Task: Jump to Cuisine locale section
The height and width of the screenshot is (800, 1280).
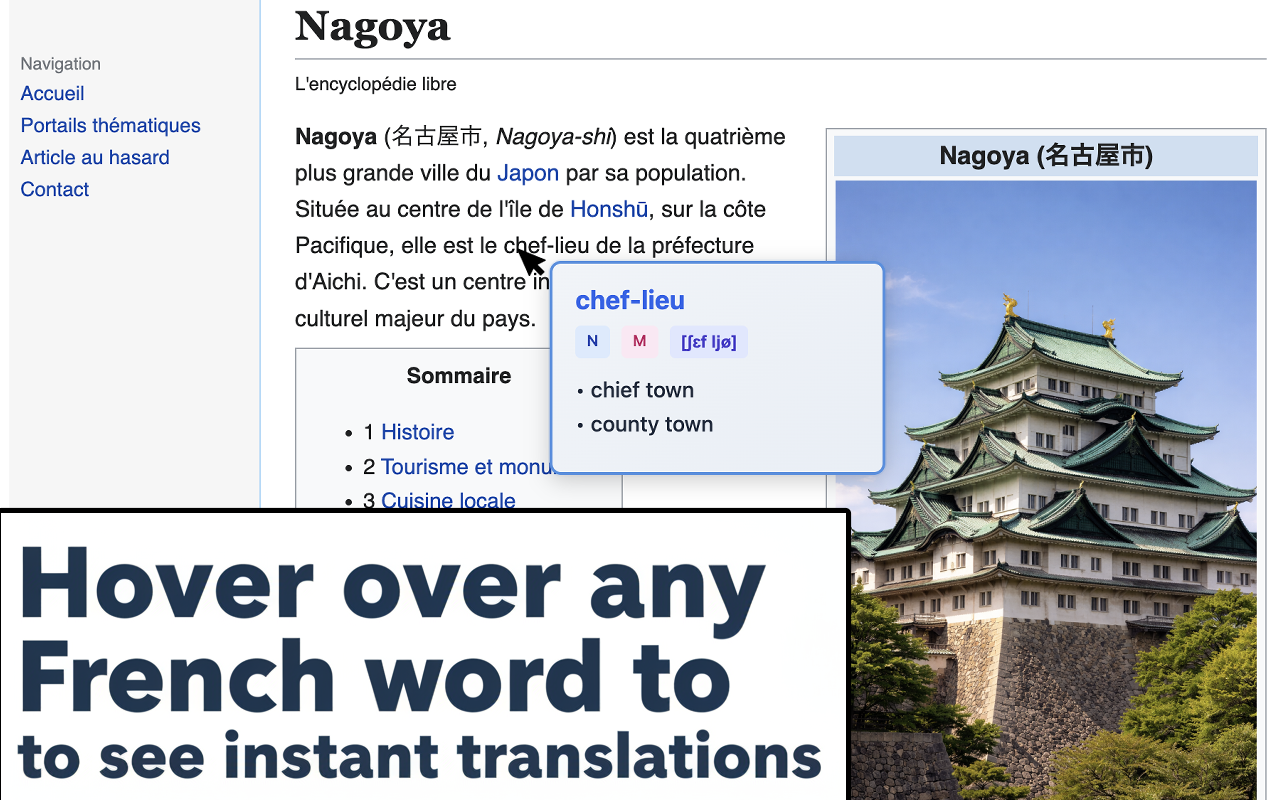Action: click(448, 501)
